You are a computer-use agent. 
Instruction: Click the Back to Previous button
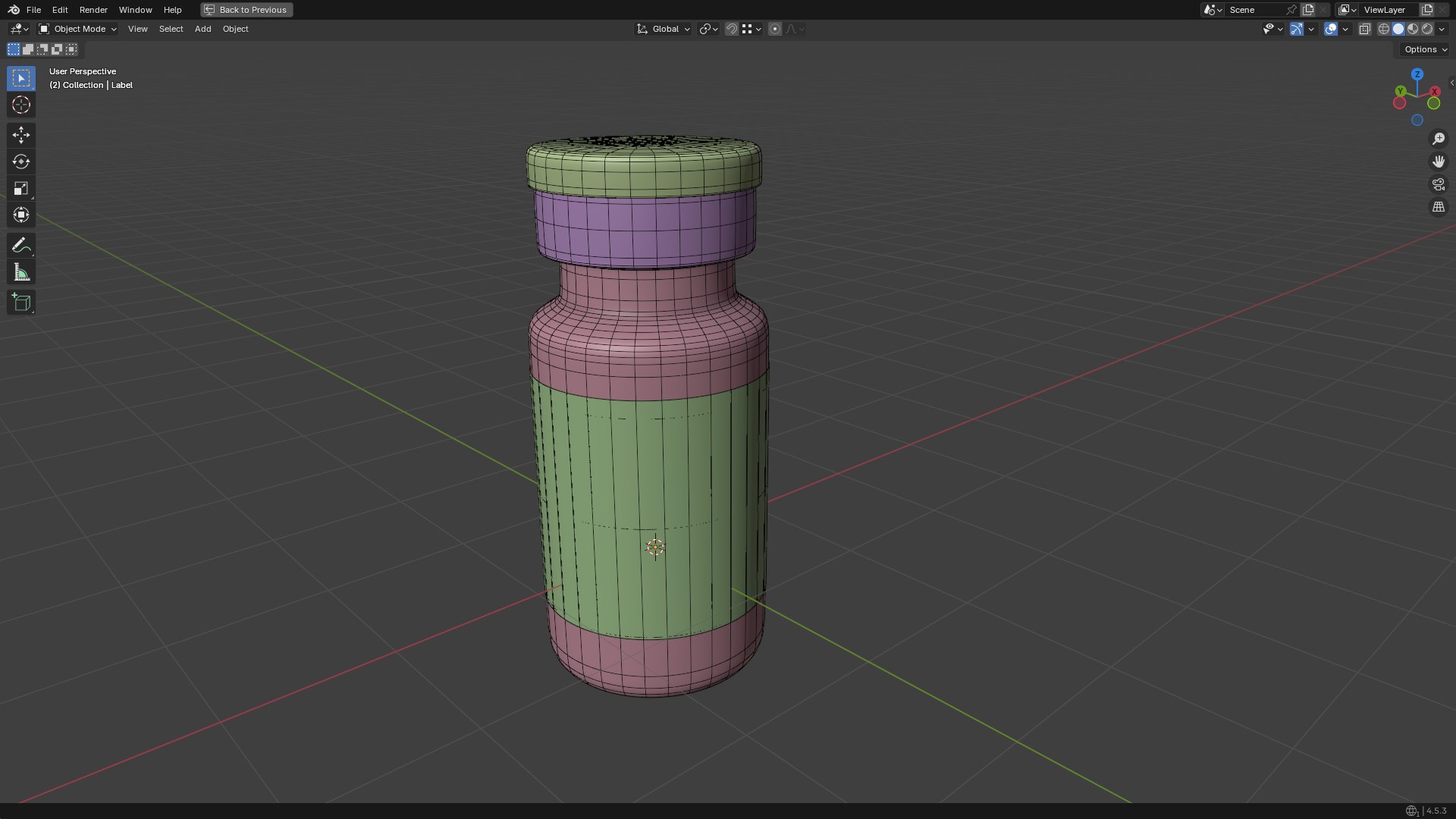[x=246, y=10]
